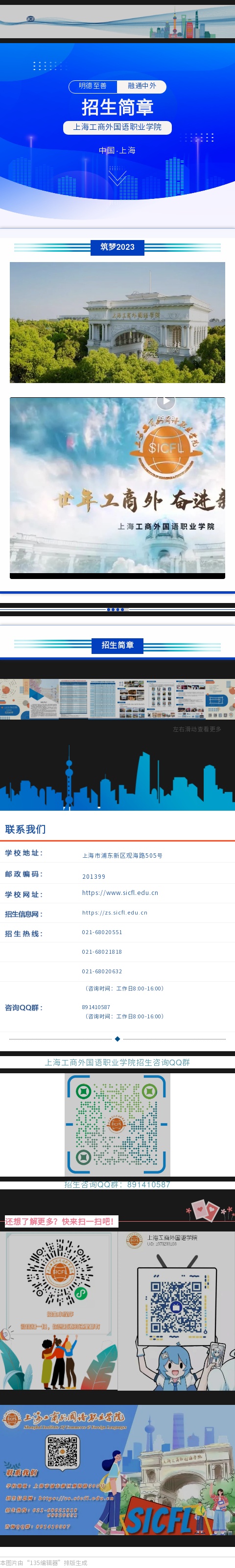
Task: Dial hotline 021-68020632
Action: [102, 971]
